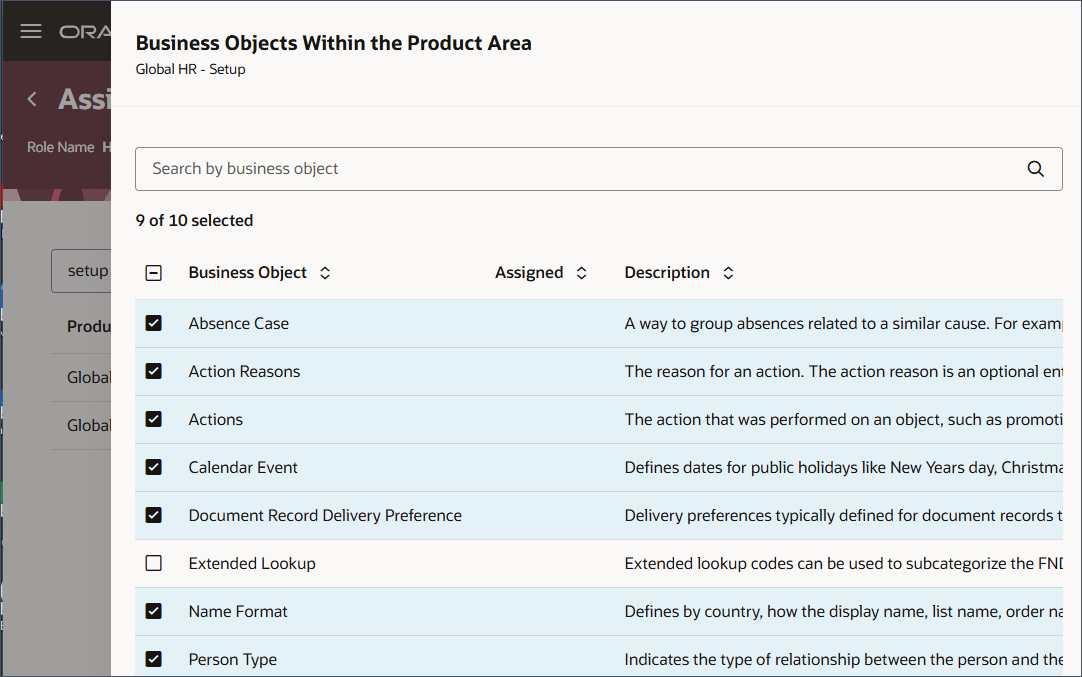Click the Business Object column header
This screenshot has height=677, width=1082.
click(x=248, y=273)
